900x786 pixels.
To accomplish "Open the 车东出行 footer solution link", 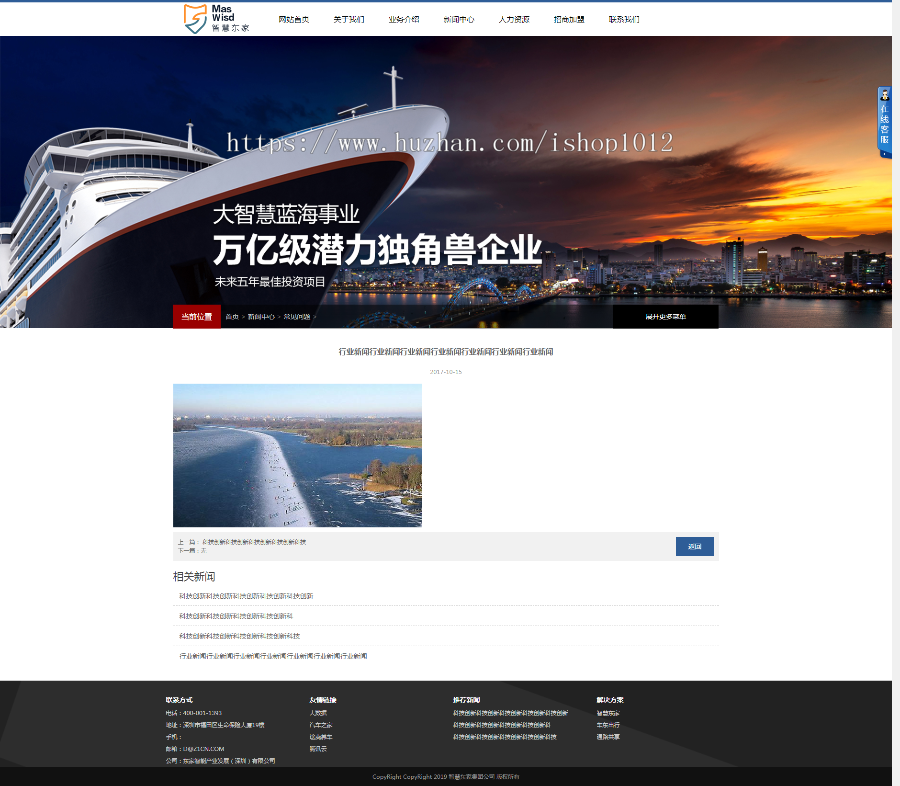I will pos(608,725).
